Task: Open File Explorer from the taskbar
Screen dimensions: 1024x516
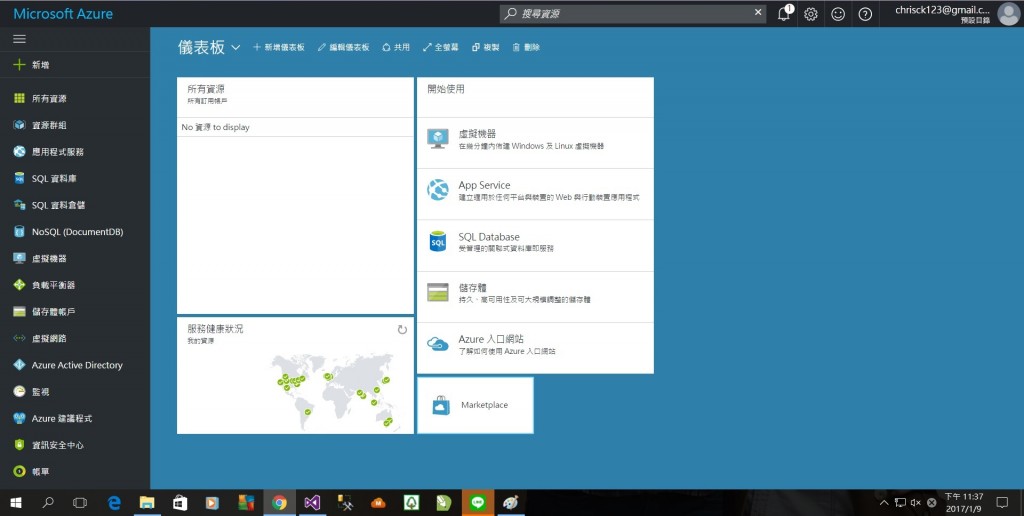Action: coord(147,503)
